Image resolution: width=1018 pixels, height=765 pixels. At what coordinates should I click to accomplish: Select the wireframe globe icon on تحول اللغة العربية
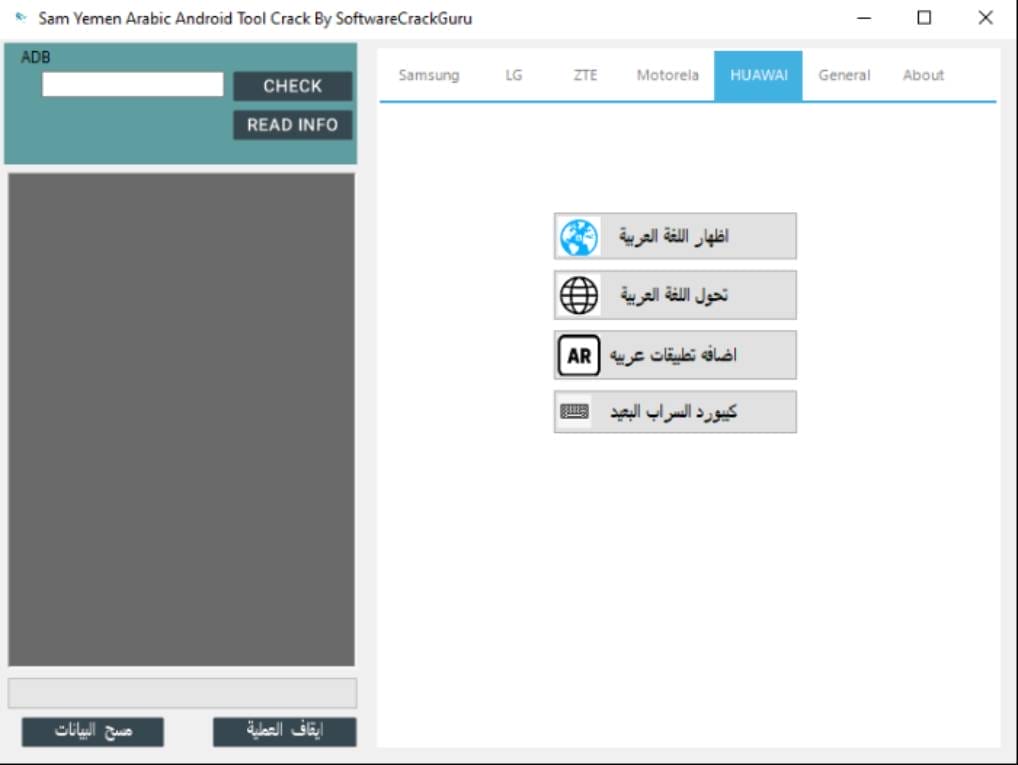tap(578, 294)
